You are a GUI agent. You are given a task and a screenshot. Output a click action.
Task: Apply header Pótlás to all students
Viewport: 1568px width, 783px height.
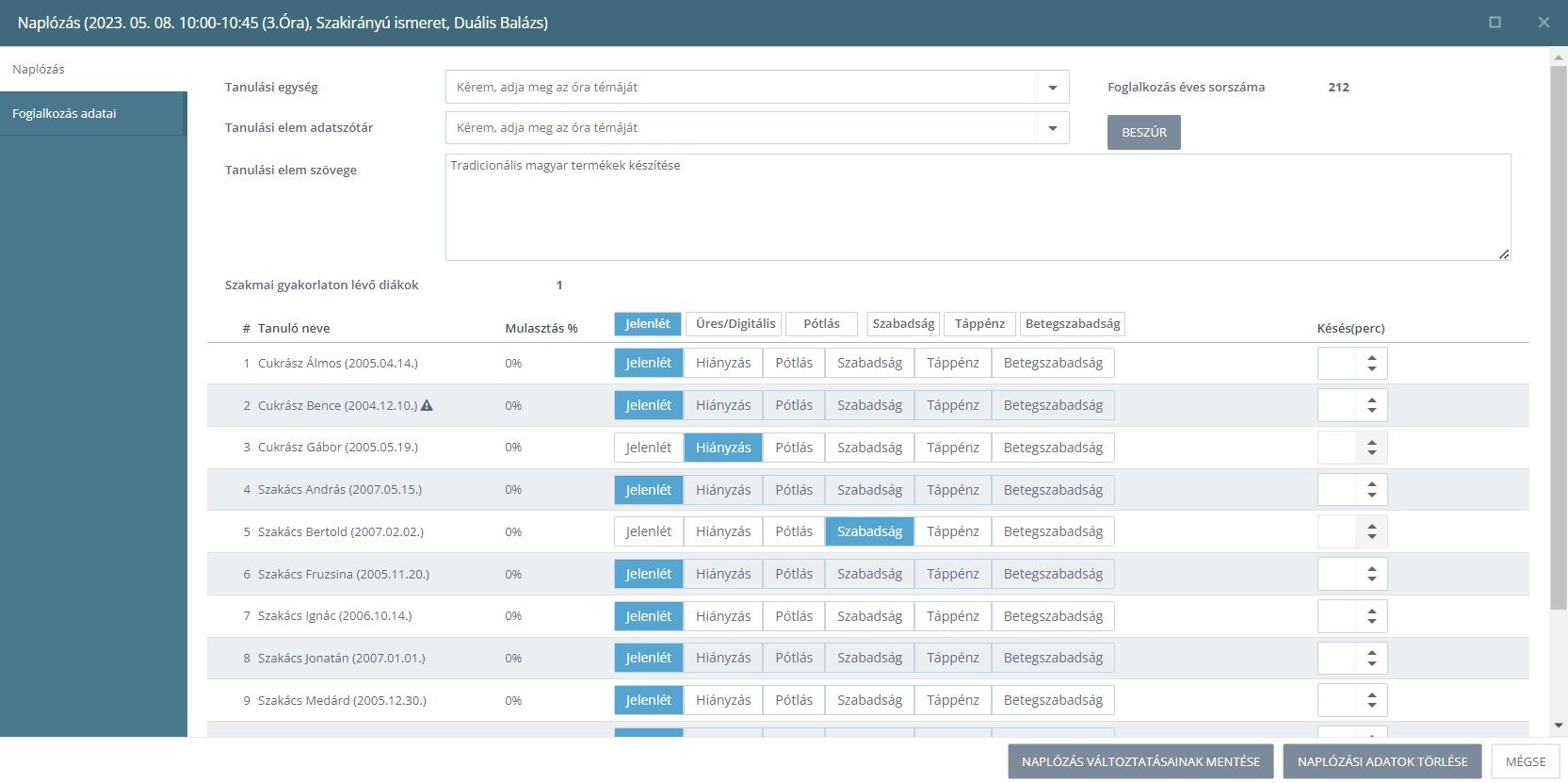click(821, 324)
